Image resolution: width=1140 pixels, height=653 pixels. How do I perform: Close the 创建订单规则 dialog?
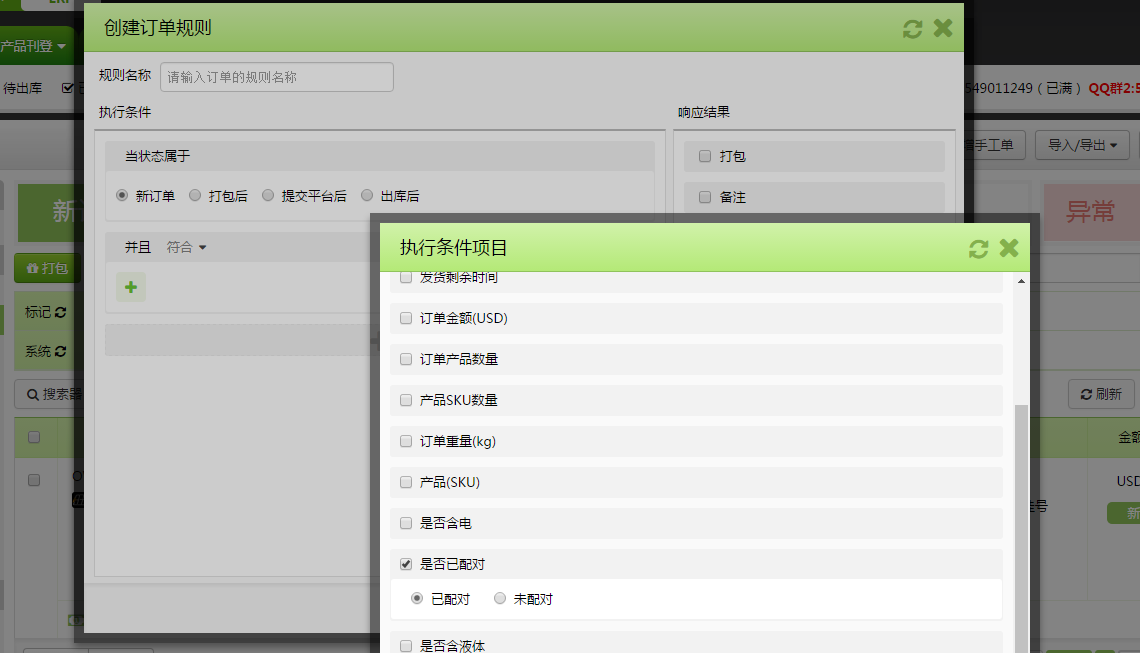pyautogui.click(x=943, y=28)
